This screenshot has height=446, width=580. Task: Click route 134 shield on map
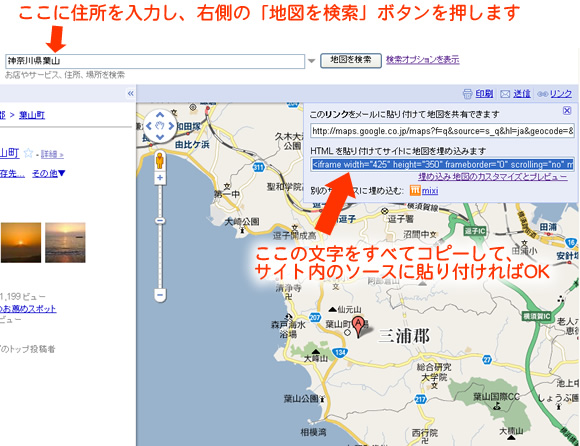point(340,352)
